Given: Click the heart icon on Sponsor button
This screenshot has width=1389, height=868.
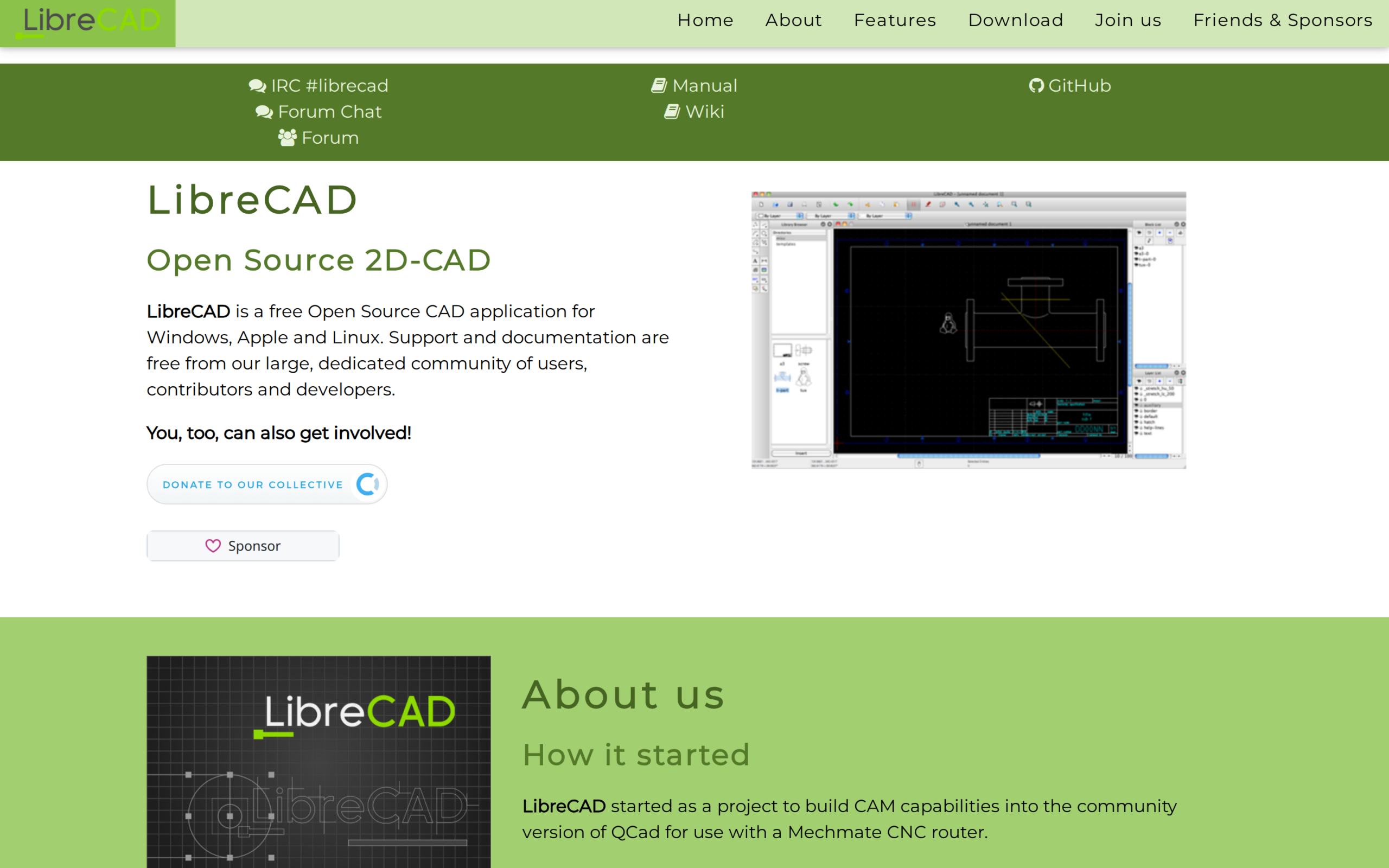Looking at the screenshot, I should pyautogui.click(x=213, y=546).
